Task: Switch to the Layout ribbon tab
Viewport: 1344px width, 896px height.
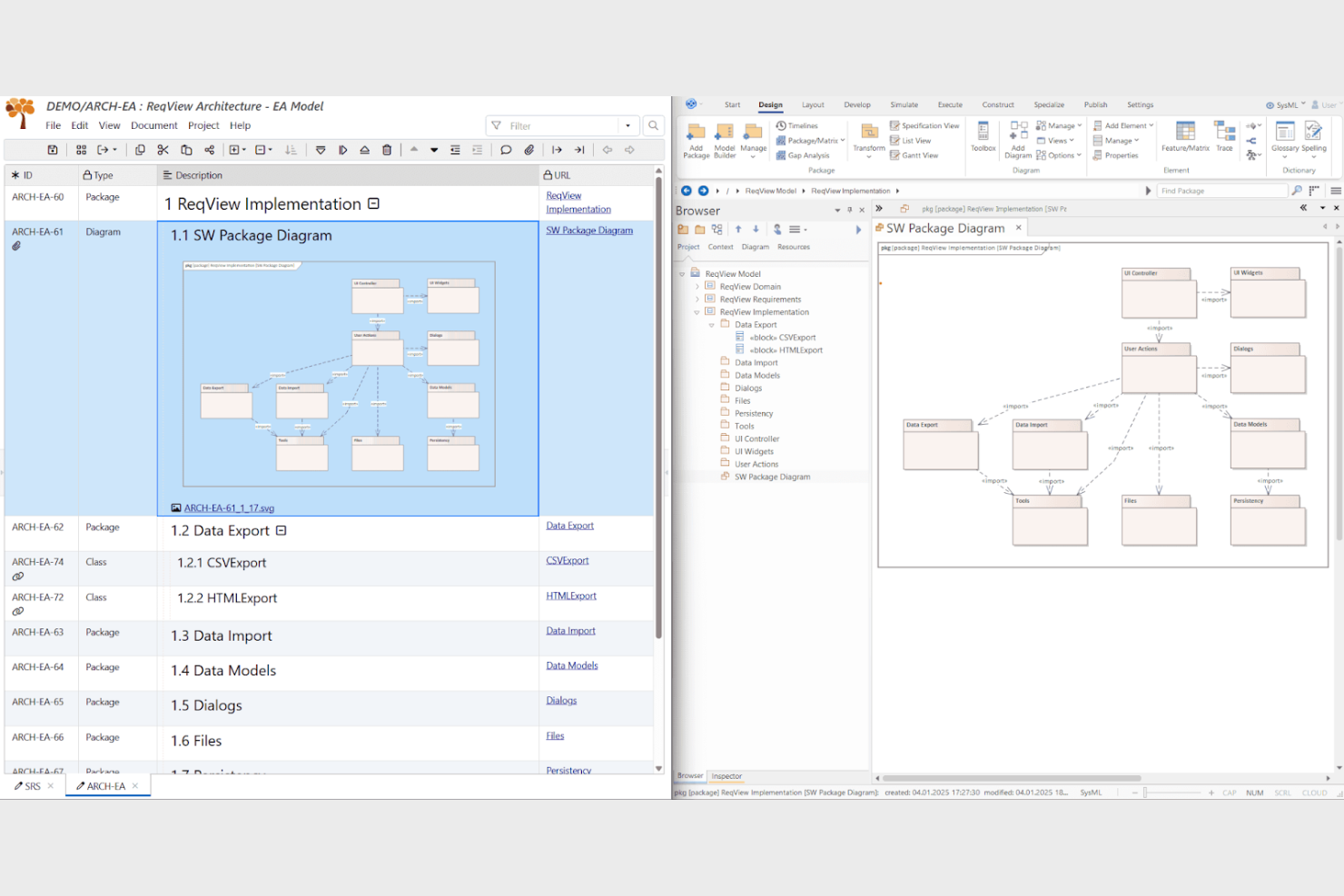Action: pos(813,105)
